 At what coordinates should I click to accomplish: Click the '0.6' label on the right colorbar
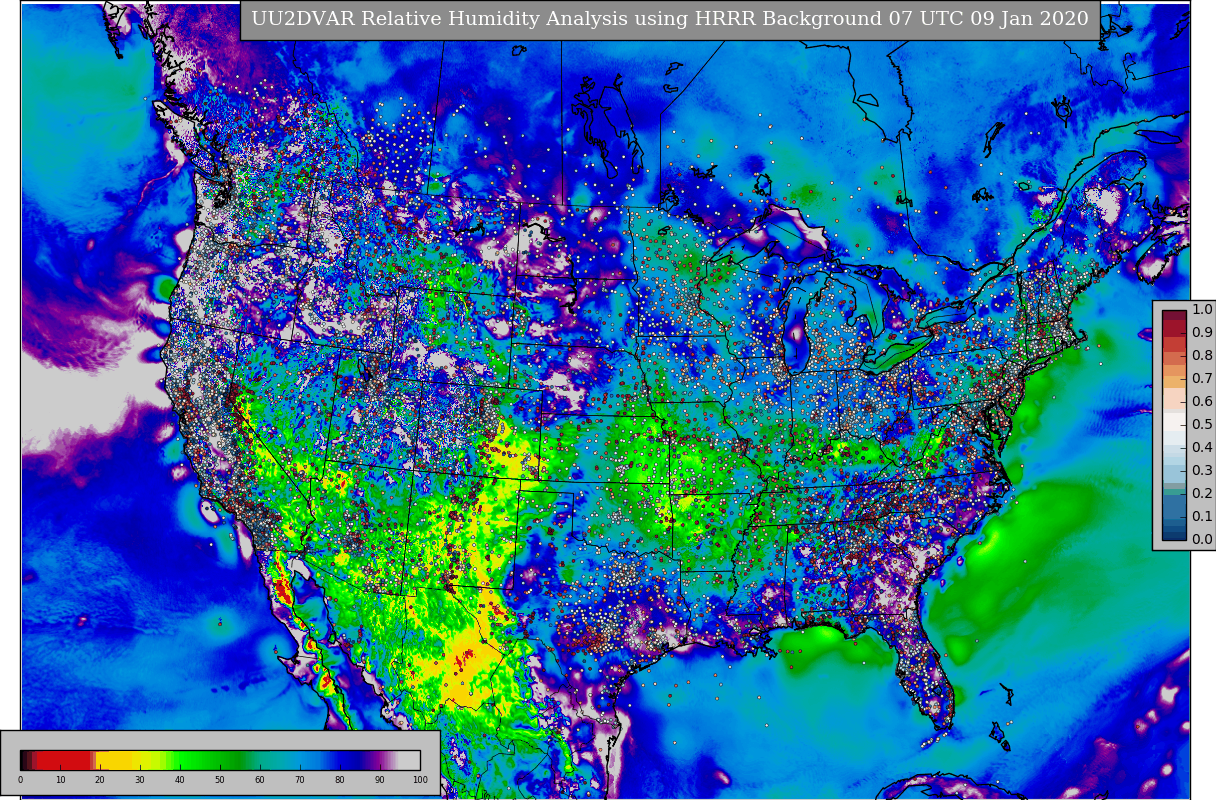[x=1202, y=402]
